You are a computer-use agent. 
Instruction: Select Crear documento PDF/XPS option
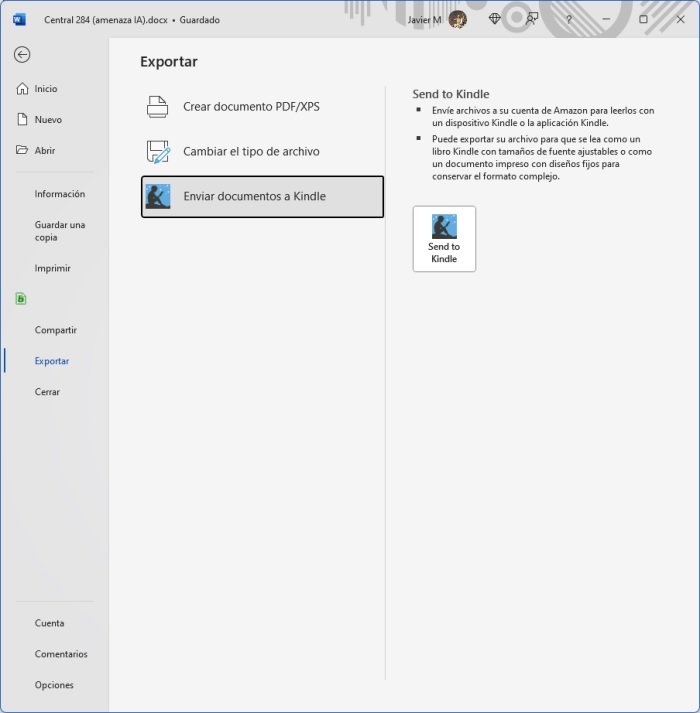(x=262, y=107)
